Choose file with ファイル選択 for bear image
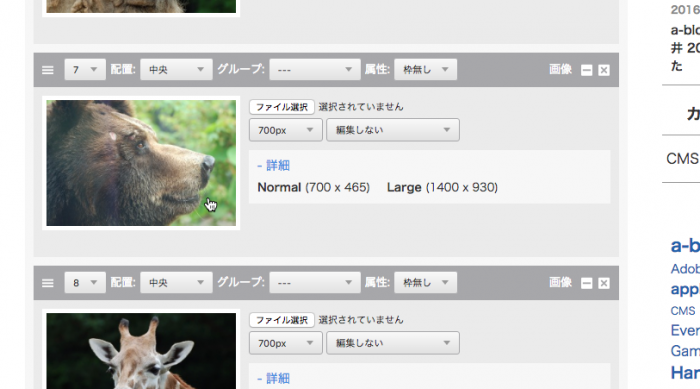This screenshot has width=700, height=389. (x=282, y=107)
